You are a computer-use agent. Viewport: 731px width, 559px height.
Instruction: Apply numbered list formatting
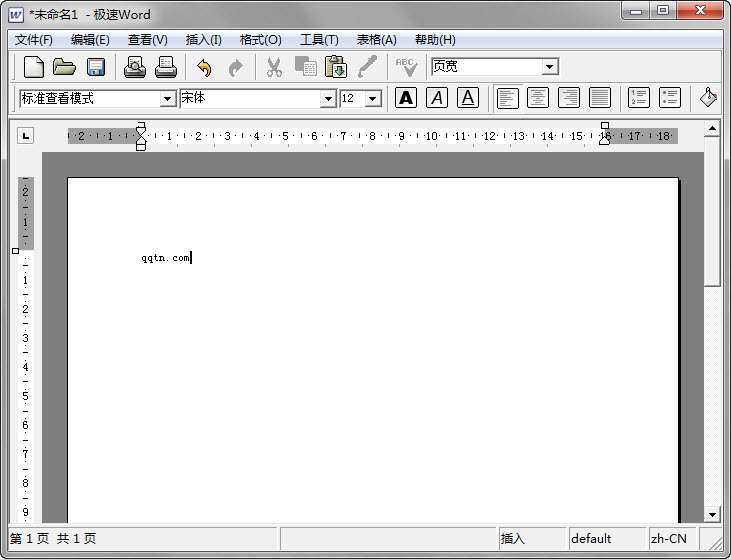click(x=639, y=98)
